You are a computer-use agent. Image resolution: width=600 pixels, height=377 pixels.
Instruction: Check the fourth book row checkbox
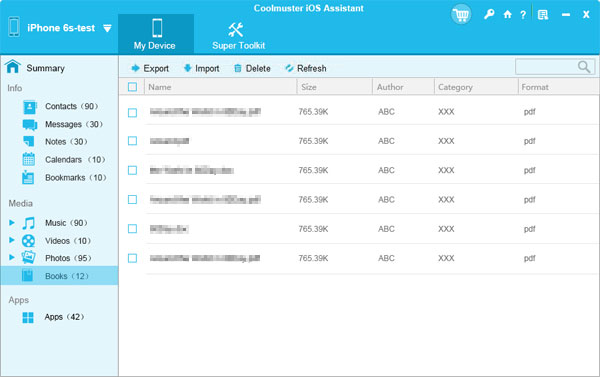coord(132,199)
